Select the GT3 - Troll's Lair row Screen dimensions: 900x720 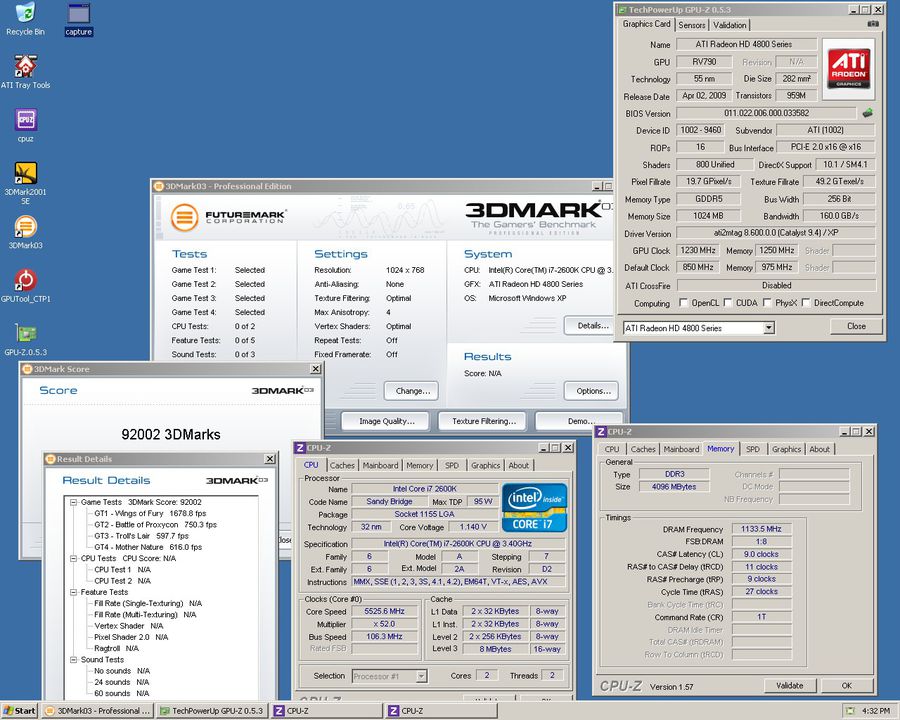click(x=141, y=536)
